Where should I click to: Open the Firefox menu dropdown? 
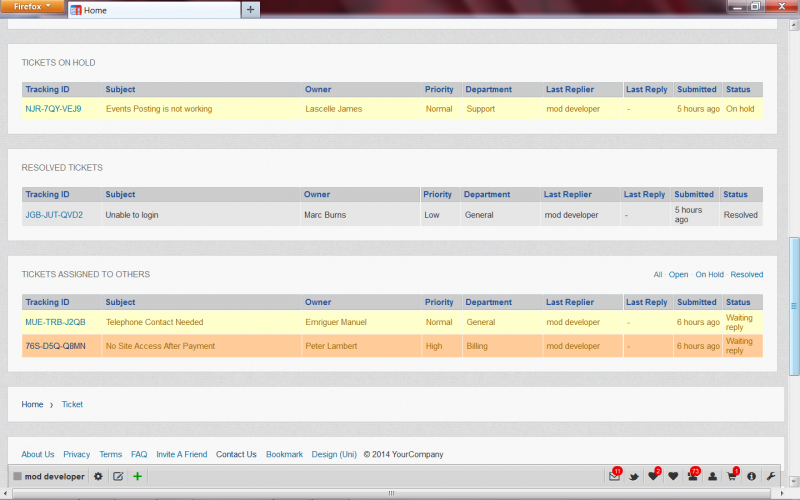(32, 6)
